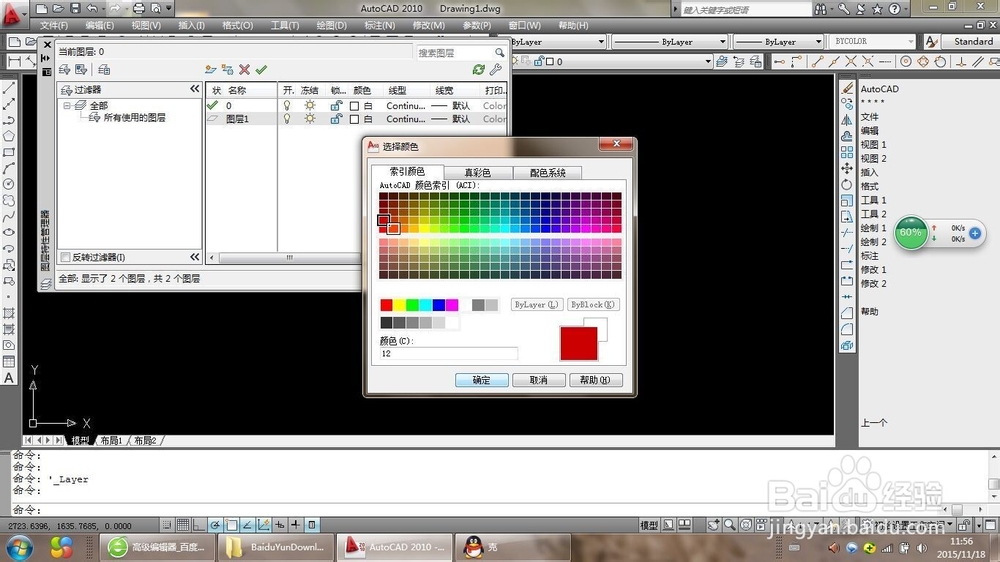This screenshot has width=1000, height=562.
Task: Select the Move tool on modify toolbar
Action: [847, 168]
